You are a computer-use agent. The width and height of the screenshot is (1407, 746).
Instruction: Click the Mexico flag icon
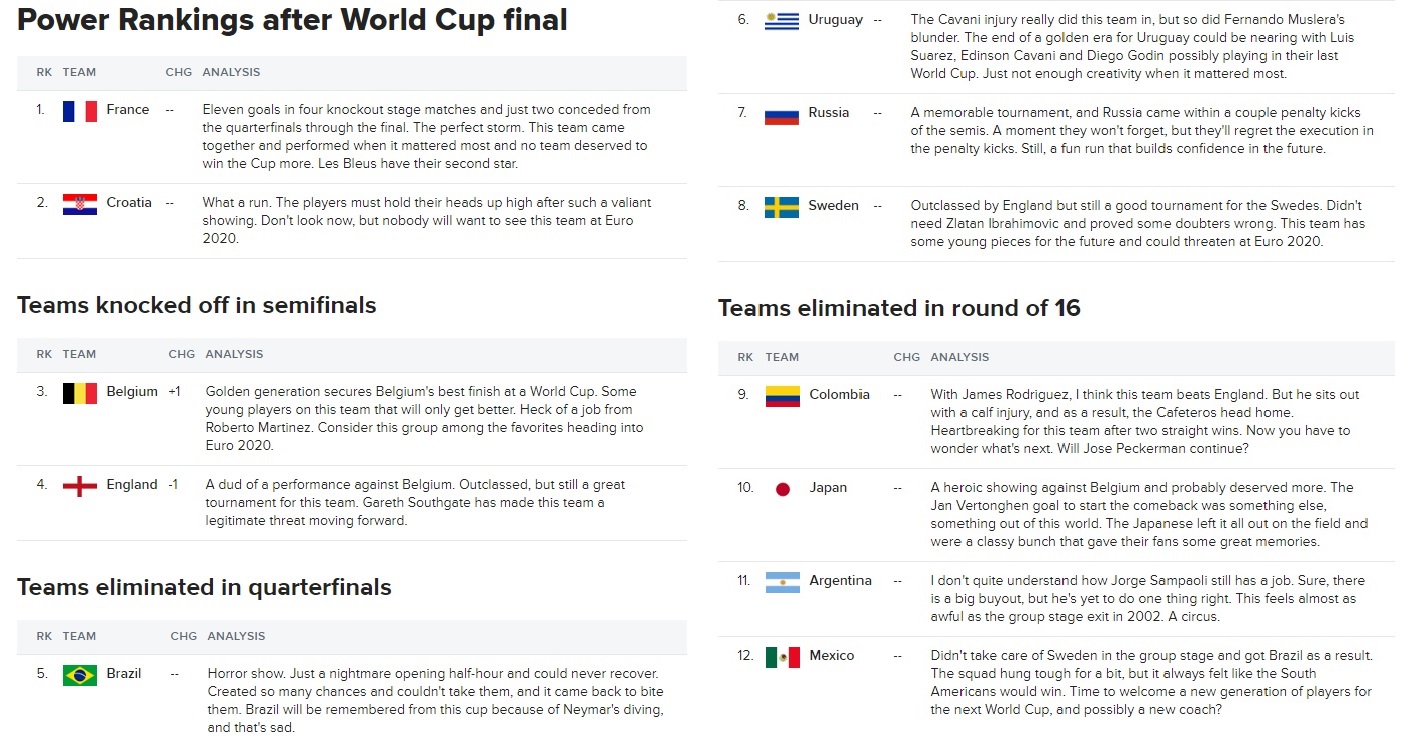(782, 657)
